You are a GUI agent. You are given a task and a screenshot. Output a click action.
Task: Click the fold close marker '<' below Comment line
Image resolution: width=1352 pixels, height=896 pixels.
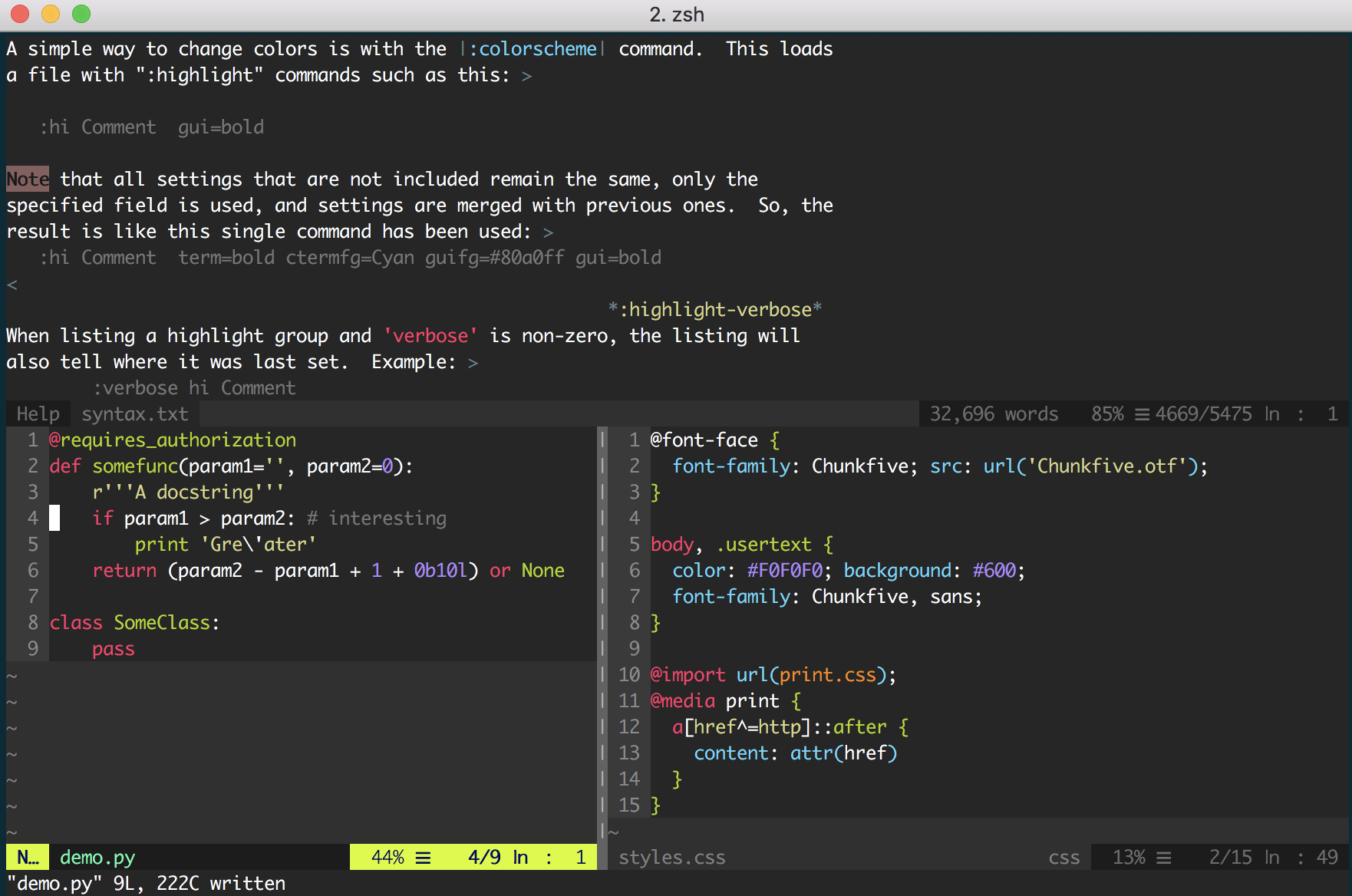[11, 283]
